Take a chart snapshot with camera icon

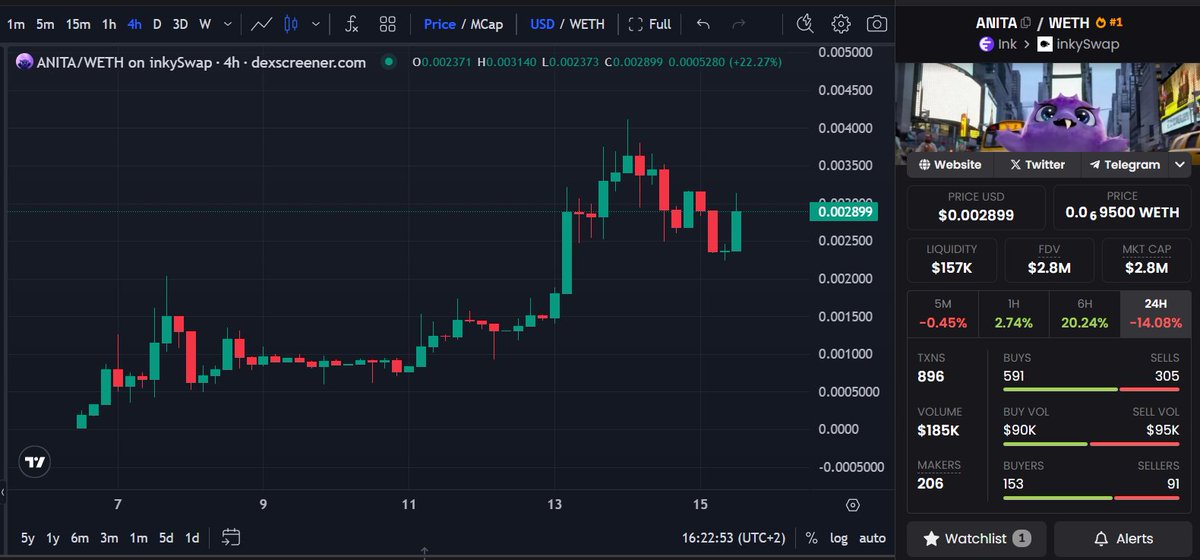pos(876,23)
